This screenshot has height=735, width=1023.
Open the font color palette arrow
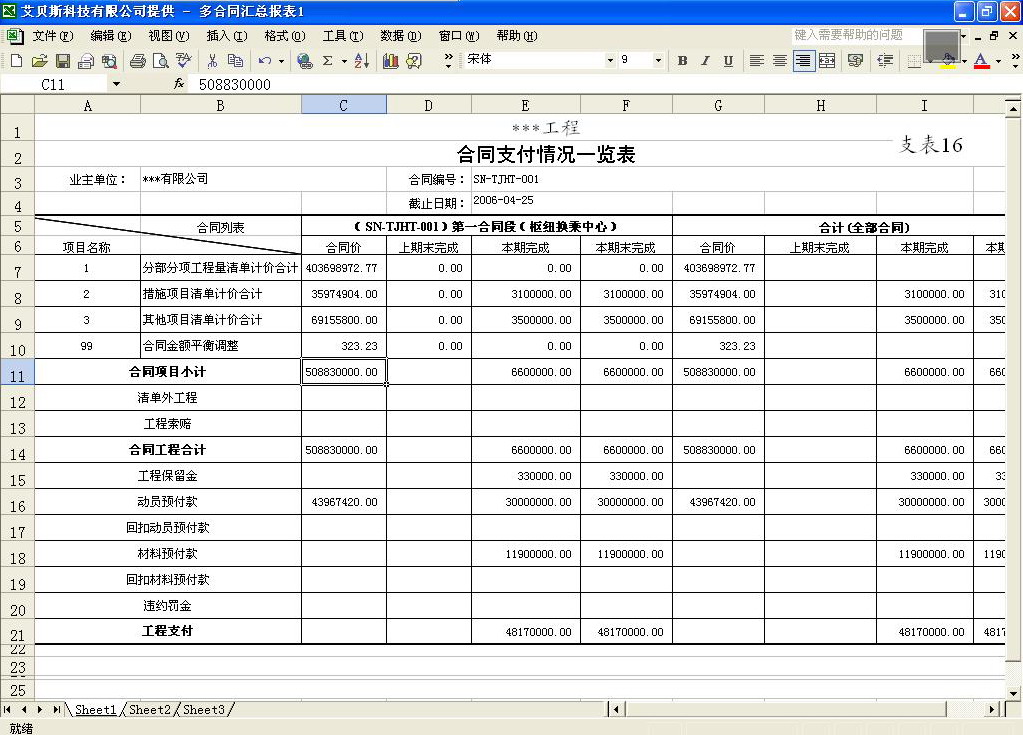tap(998, 61)
